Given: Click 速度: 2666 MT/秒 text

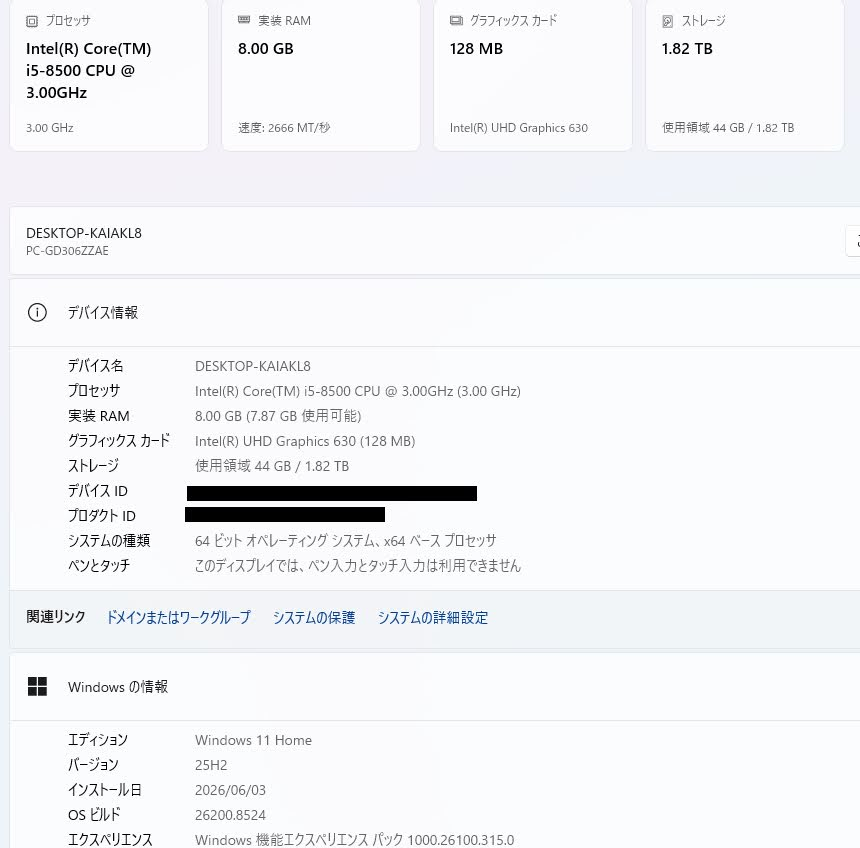Looking at the screenshot, I should tap(284, 128).
